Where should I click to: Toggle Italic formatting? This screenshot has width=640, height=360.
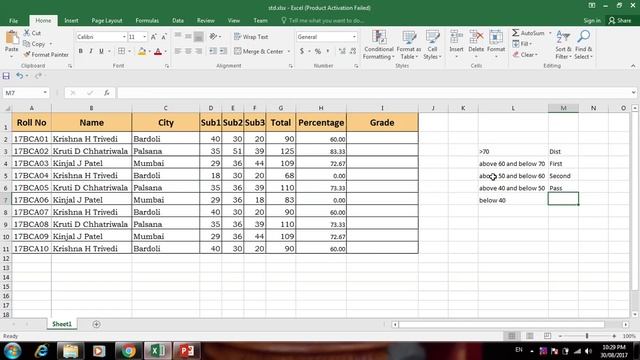(x=91, y=51)
